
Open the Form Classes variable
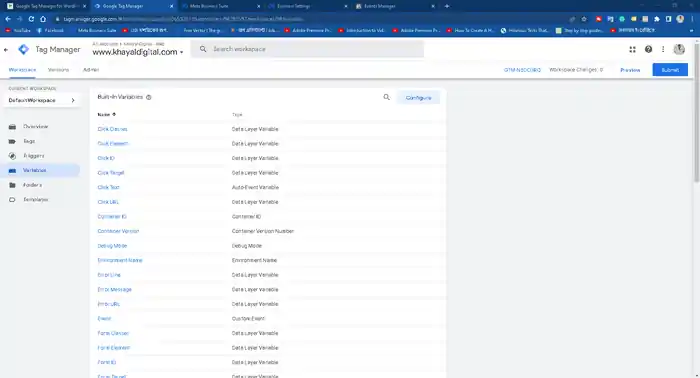point(113,333)
